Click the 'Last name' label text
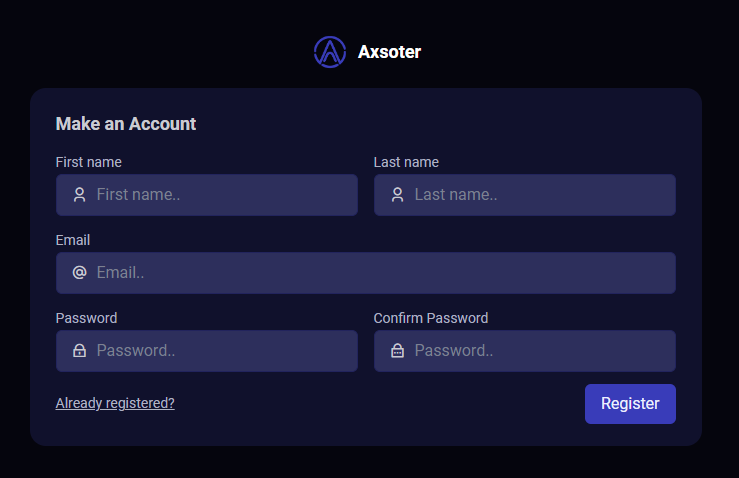Image resolution: width=739 pixels, height=478 pixels. pyautogui.click(x=406, y=162)
